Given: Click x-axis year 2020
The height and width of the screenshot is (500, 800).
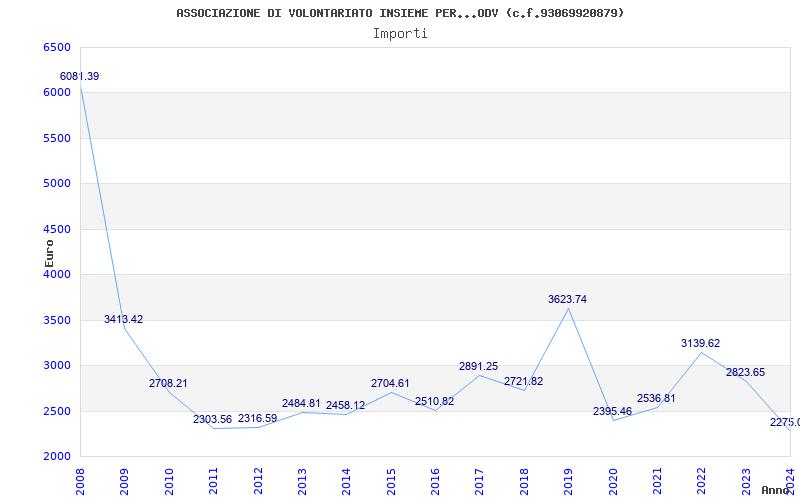Looking at the screenshot, I should tap(613, 482).
